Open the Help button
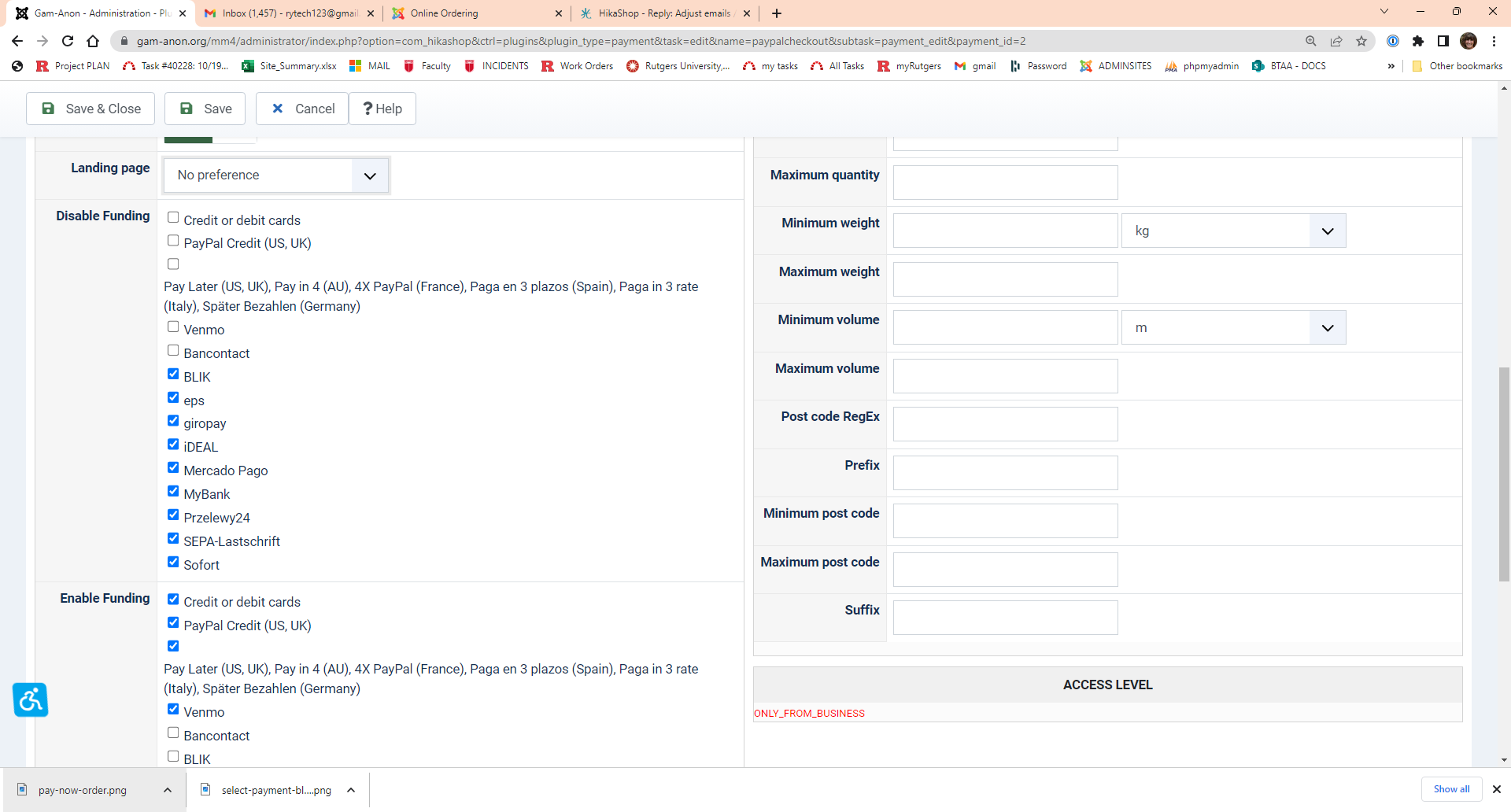 382,109
